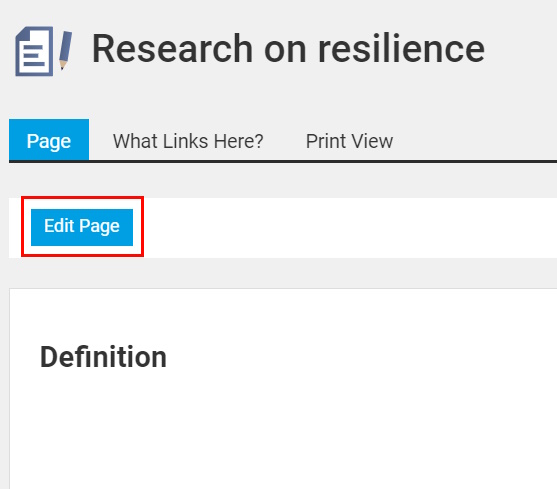Click the gray header area right of the title
Image resolution: width=557 pixels, height=489 pixels.
pyautogui.click(x=521, y=49)
